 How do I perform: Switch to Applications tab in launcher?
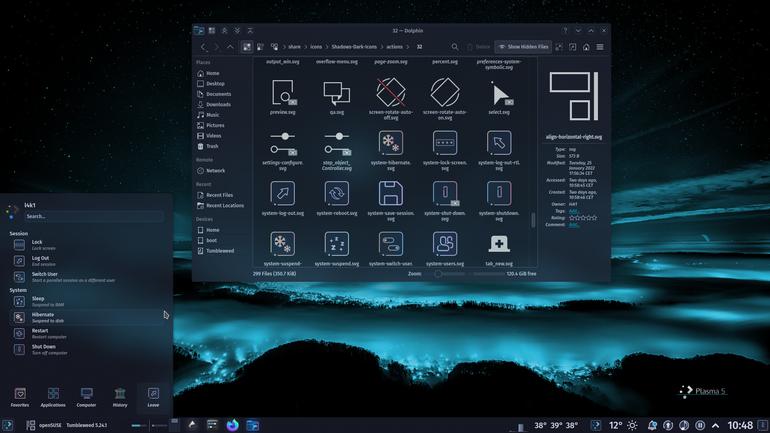[x=53, y=397]
